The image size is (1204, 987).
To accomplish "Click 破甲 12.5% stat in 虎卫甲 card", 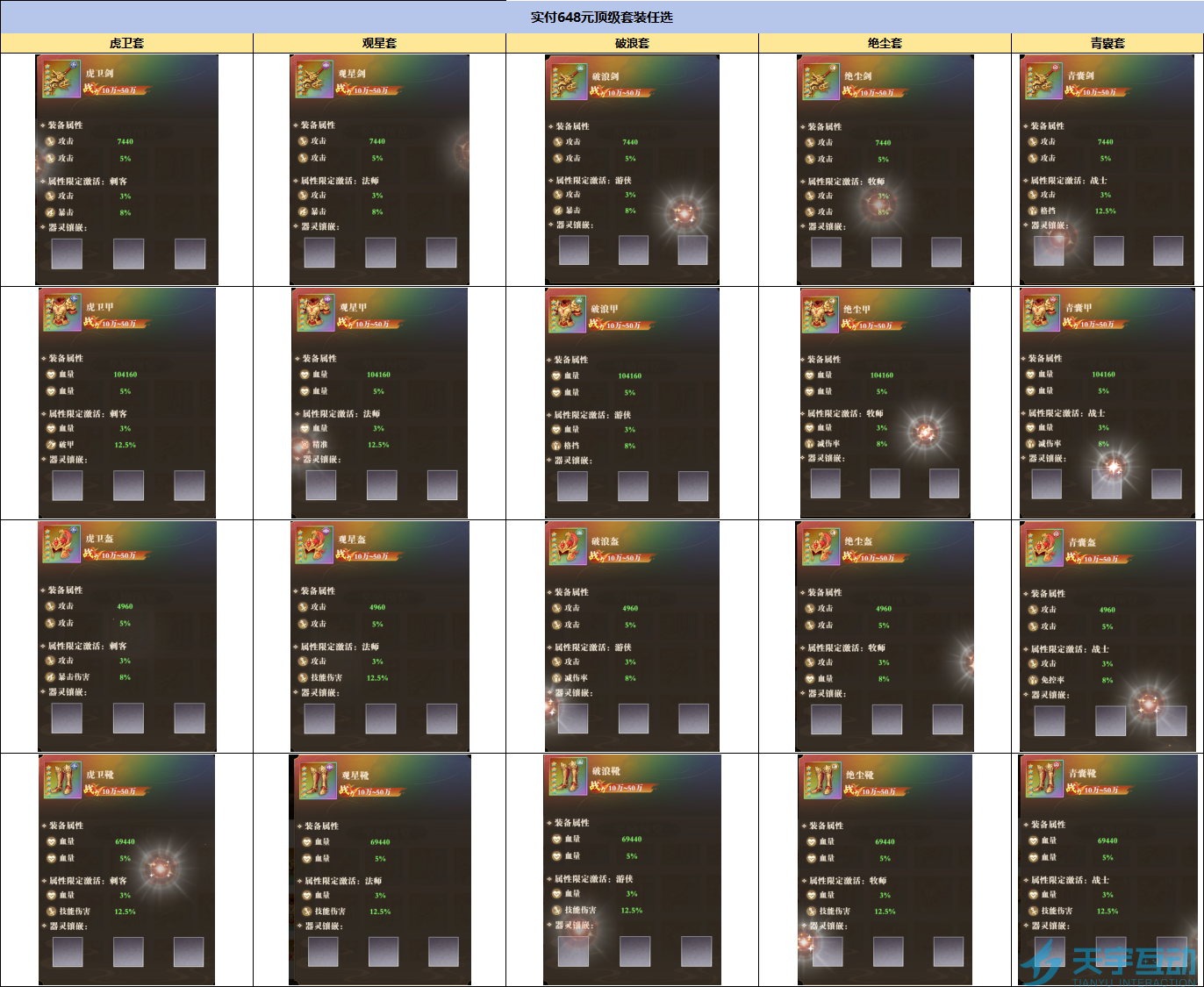I will (x=91, y=445).
